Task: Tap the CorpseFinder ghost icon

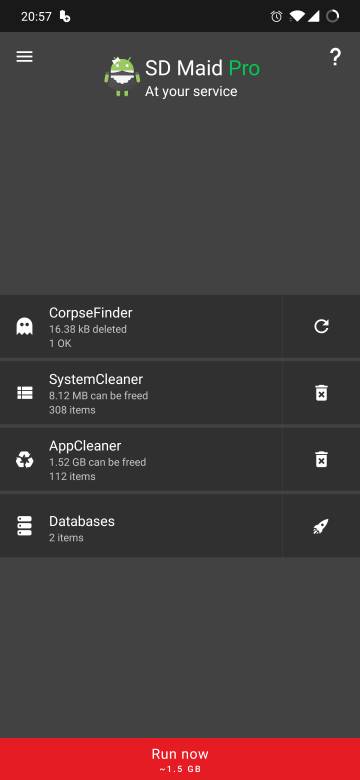Action: click(x=24, y=326)
